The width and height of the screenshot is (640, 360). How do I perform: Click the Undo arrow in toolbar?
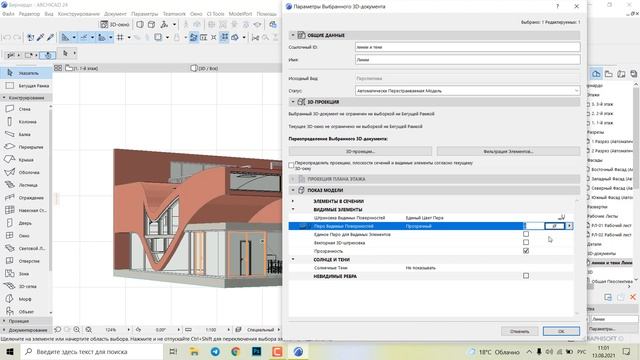(x=7, y=38)
